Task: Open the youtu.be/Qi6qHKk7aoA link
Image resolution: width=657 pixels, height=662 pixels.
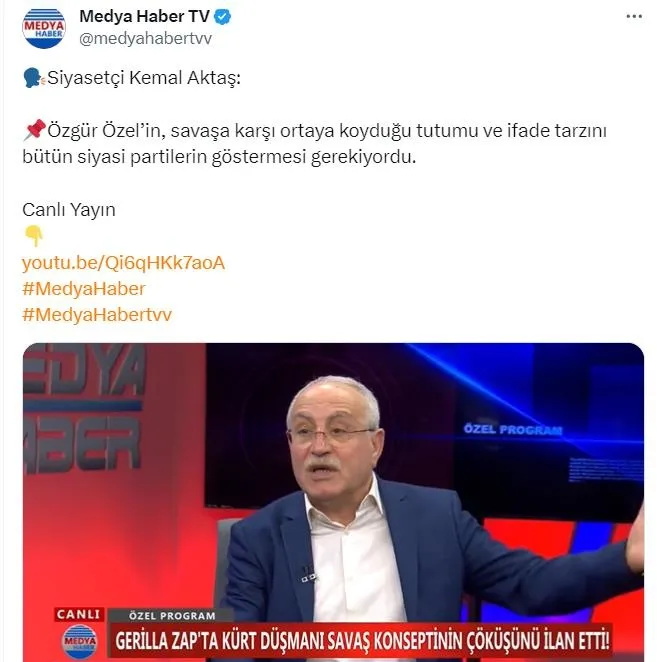Action: 123,263
